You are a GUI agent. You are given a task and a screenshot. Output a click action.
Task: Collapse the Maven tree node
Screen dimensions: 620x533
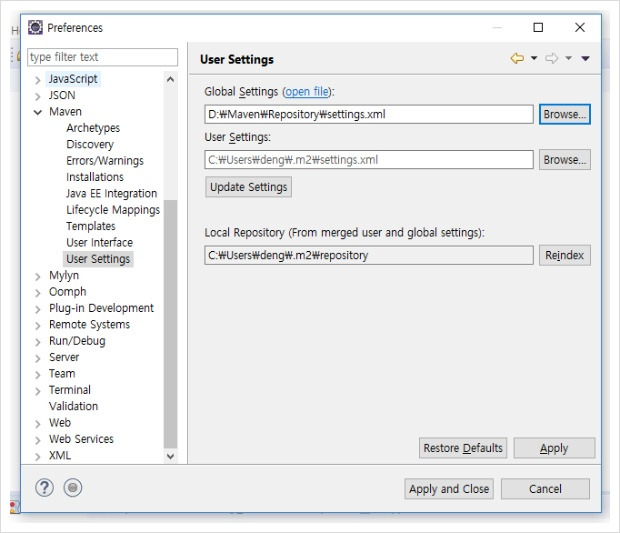[38, 112]
